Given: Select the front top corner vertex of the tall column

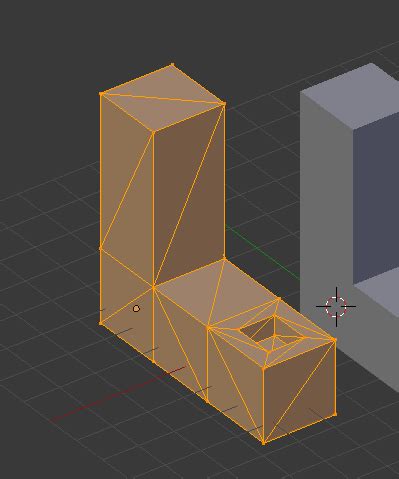Looking at the screenshot, I should [x=153, y=132].
